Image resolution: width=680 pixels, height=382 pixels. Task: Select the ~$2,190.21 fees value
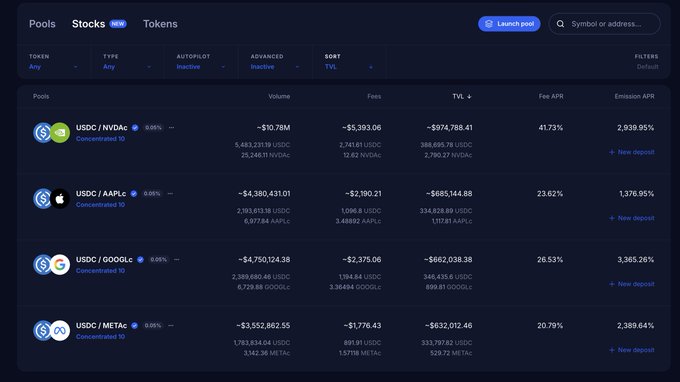(363, 193)
